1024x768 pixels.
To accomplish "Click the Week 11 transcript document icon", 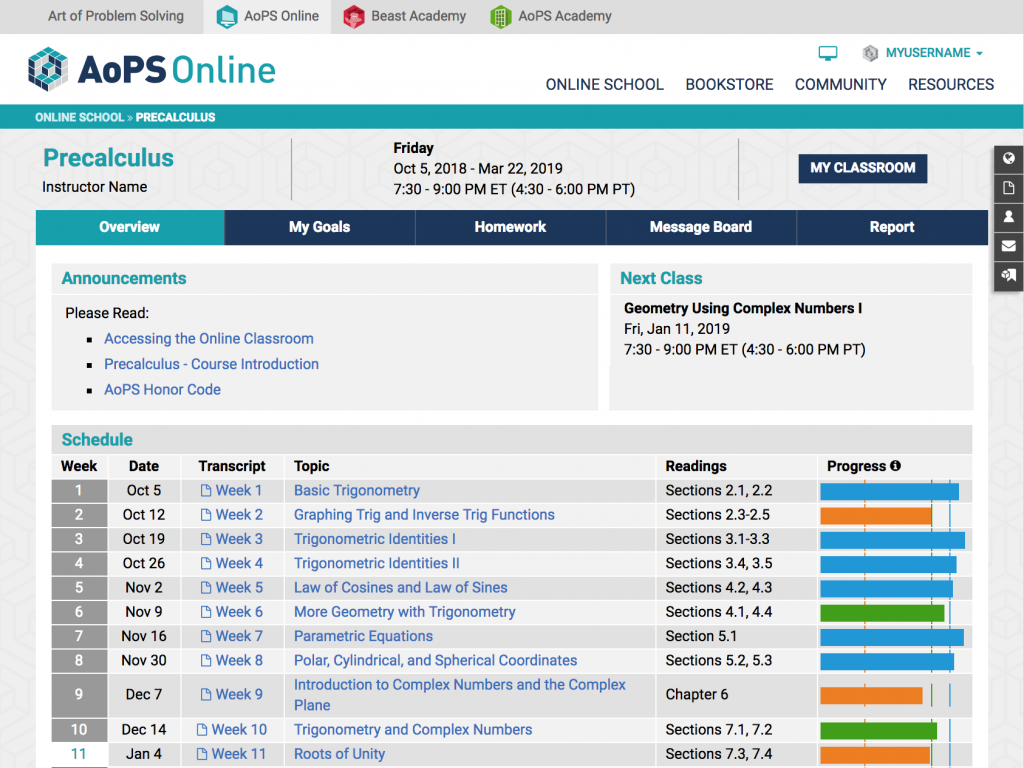I will coord(202,754).
